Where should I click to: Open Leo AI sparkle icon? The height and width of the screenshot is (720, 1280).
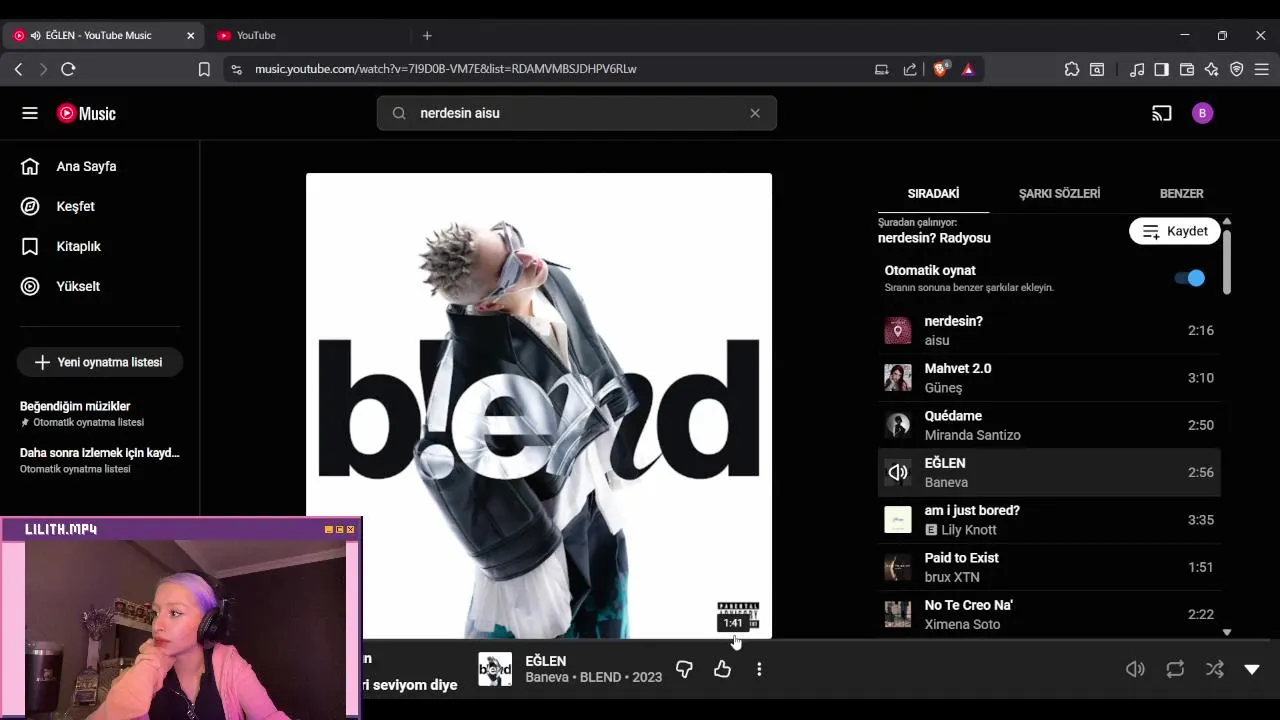click(x=1212, y=69)
